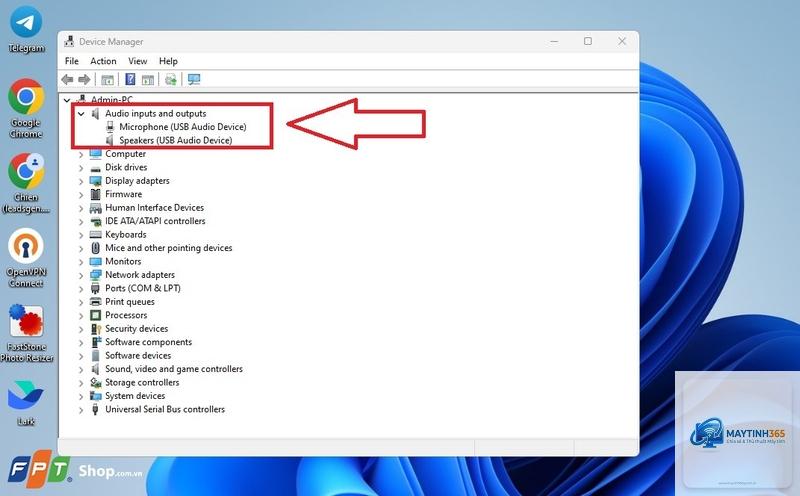
Task: Click the Security devices icon
Action: [x=95, y=329]
